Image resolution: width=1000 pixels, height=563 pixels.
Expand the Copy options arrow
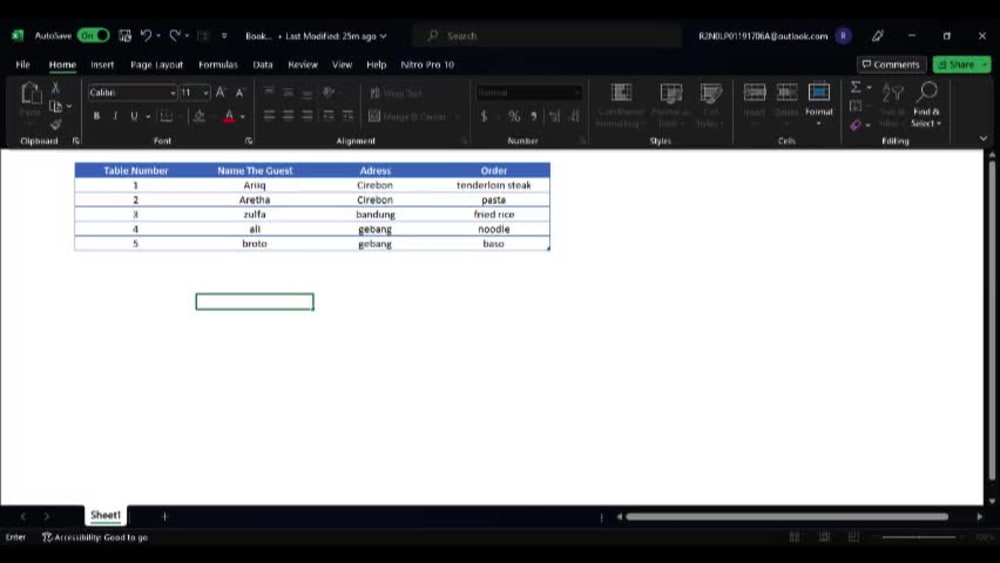click(x=69, y=106)
